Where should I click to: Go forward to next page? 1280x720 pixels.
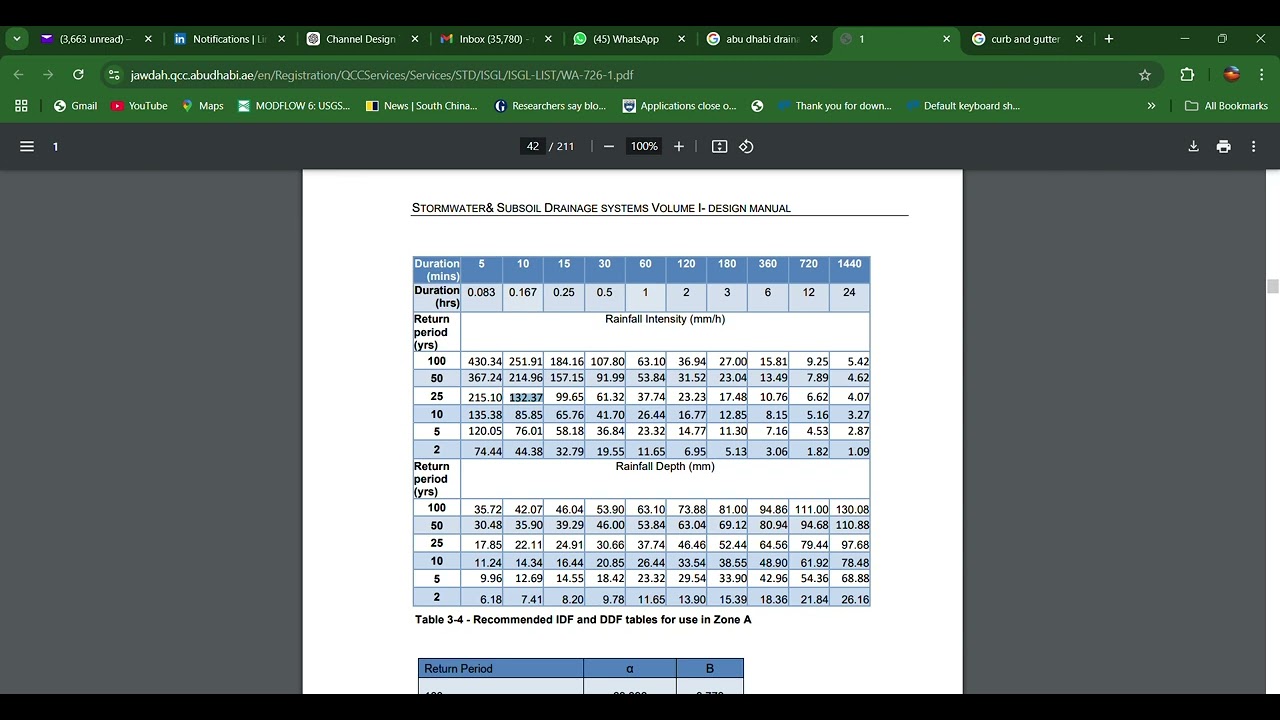48,75
